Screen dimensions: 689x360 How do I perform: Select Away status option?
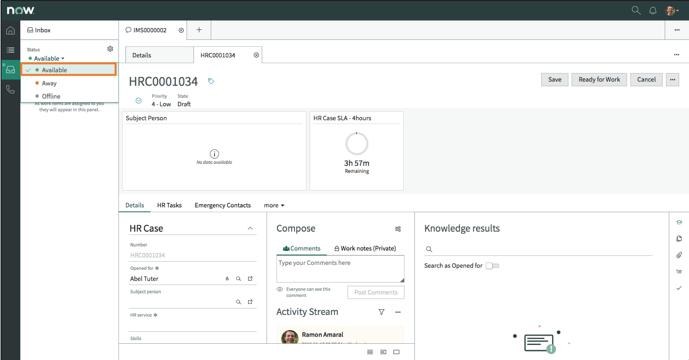click(69, 83)
